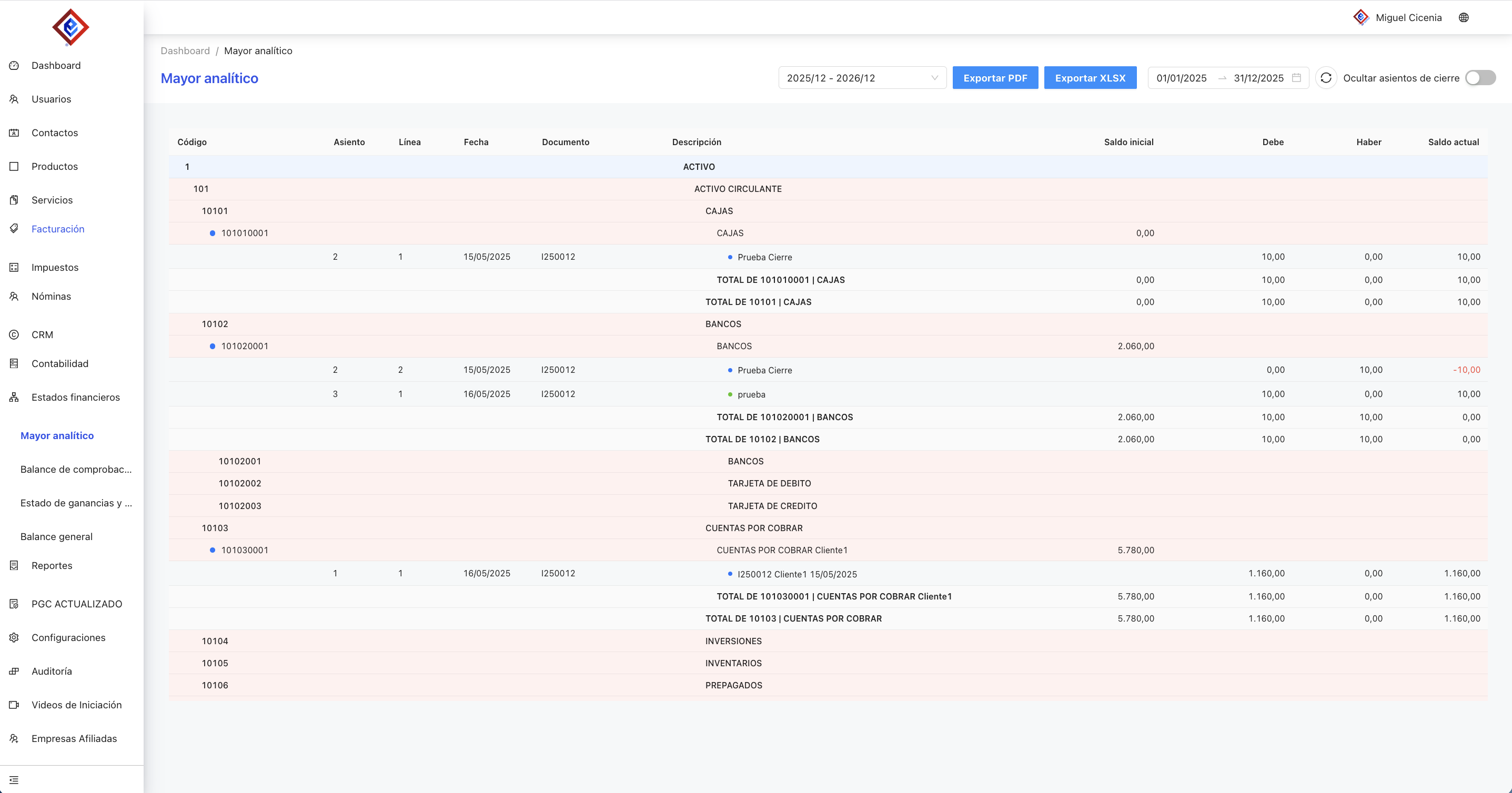Toggle Ocultar asientos de cierre switch
The height and width of the screenshot is (793, 1512).
[x=1480, y=78]
